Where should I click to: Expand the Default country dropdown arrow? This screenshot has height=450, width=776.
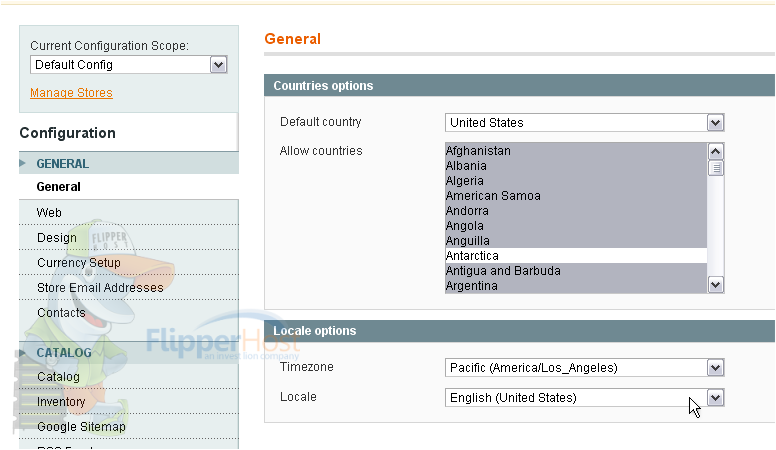pos(715,123)
